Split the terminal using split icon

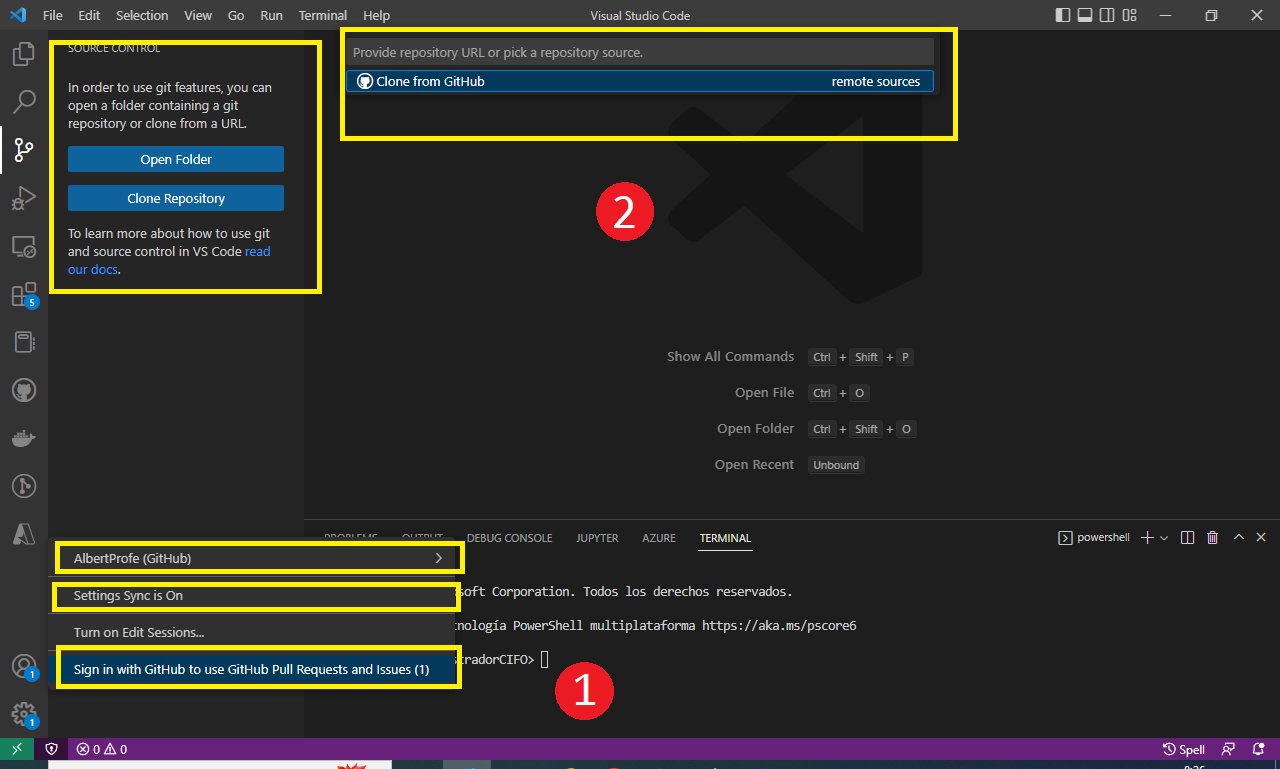click(x=1187, y=538)
